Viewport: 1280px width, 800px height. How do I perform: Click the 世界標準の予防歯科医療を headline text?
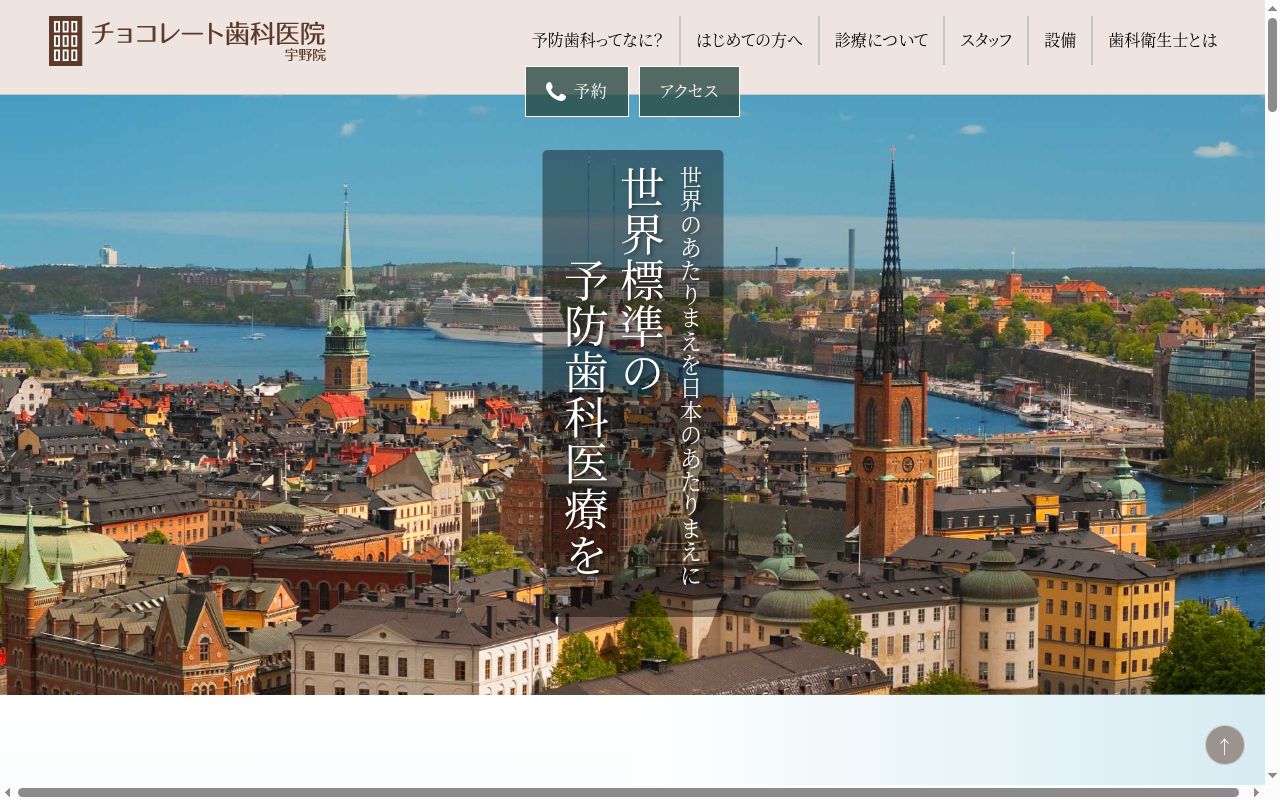614,372
